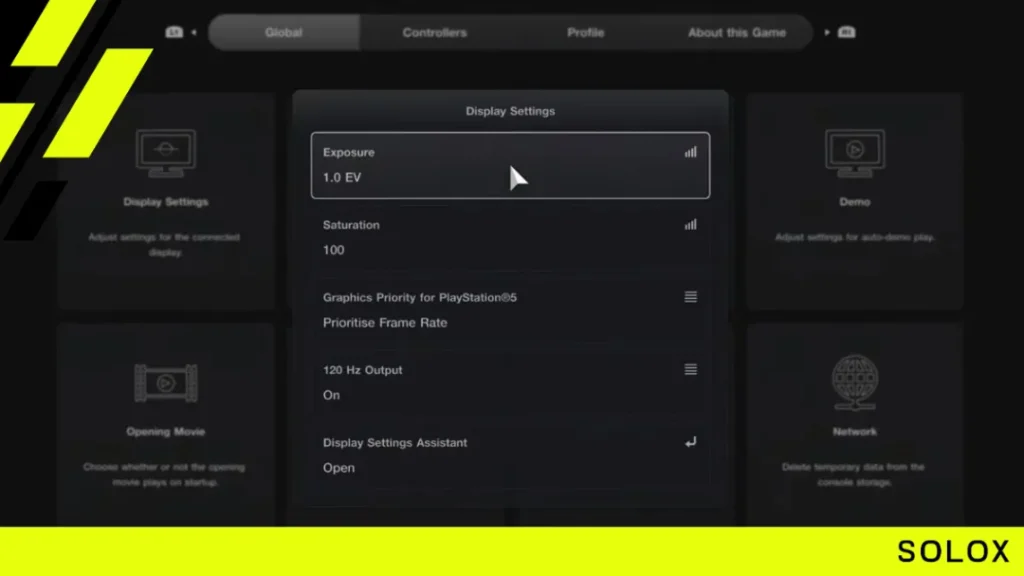Open the Display Settings monitor icon

[166, 153]
